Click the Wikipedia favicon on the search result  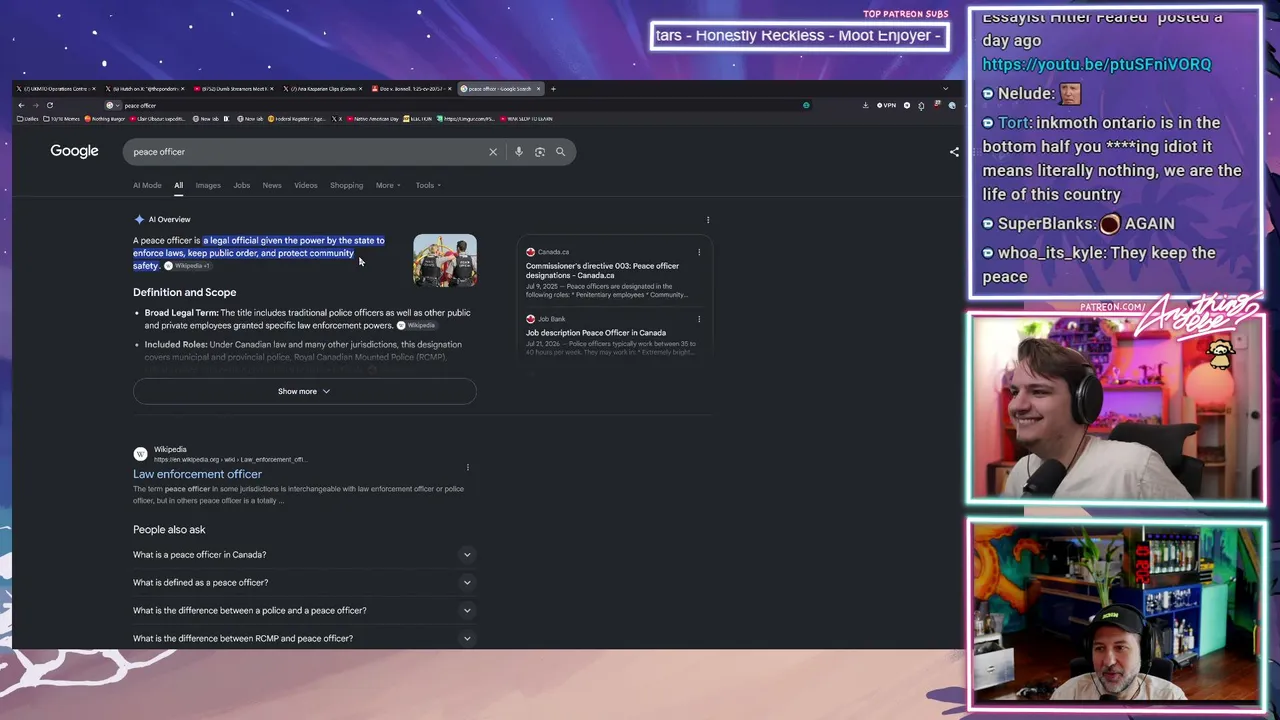coord(140,454)
